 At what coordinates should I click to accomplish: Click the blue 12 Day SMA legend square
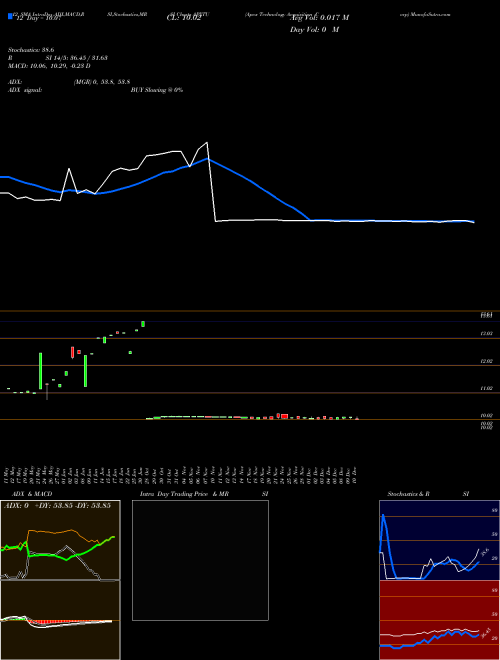click(x=10, y=17)
